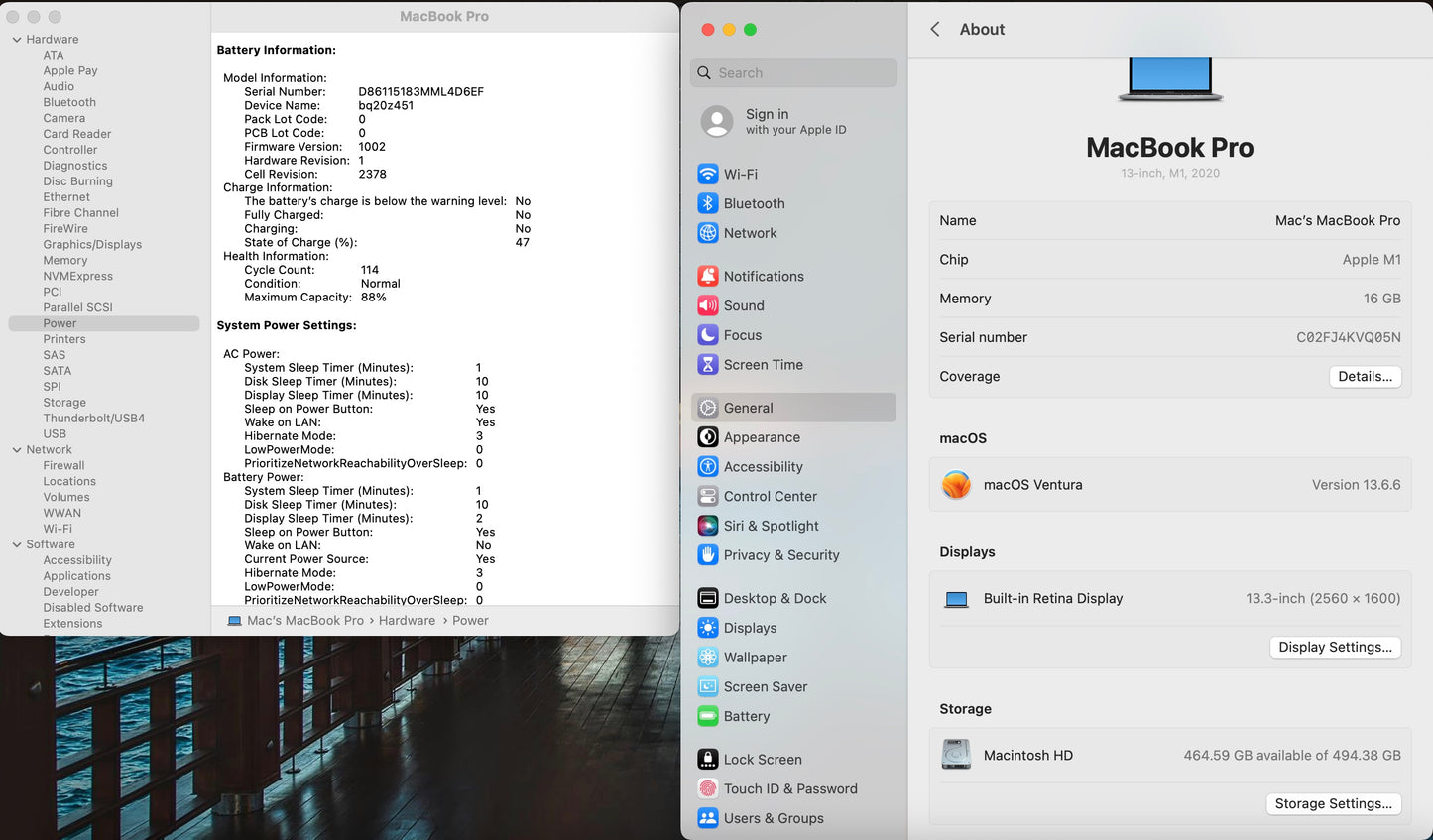Open the Battery settings icon
The width and height of the screenshot is (1433, 840).
click(707, 716)
